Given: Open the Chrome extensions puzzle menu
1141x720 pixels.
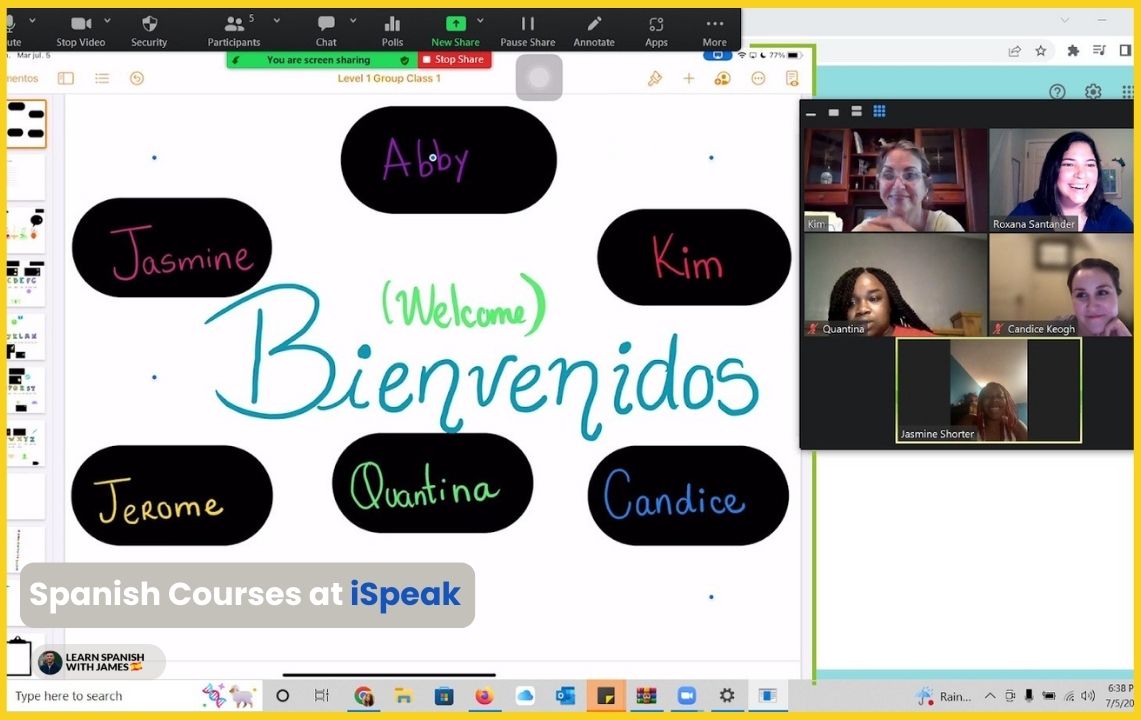Looking at the screenshot, I should tap(1073, 51).
